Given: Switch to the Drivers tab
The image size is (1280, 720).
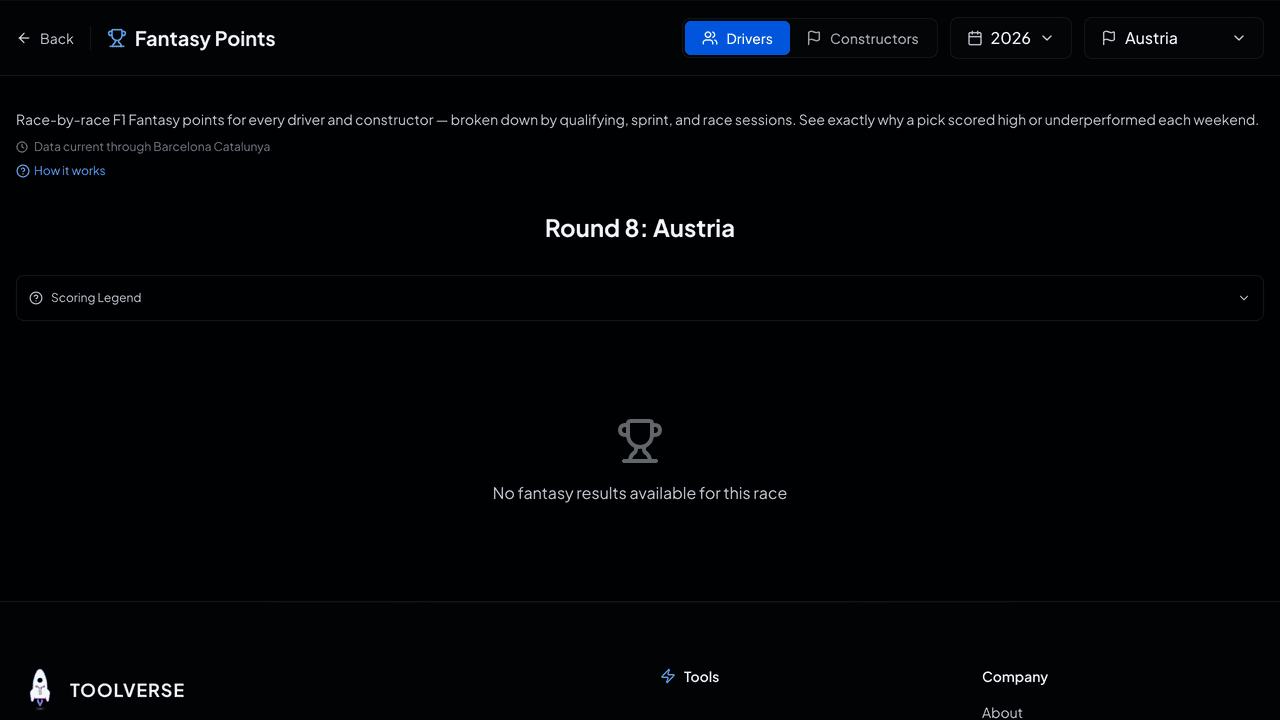Looking at the screenshot, I should (737, 38).
